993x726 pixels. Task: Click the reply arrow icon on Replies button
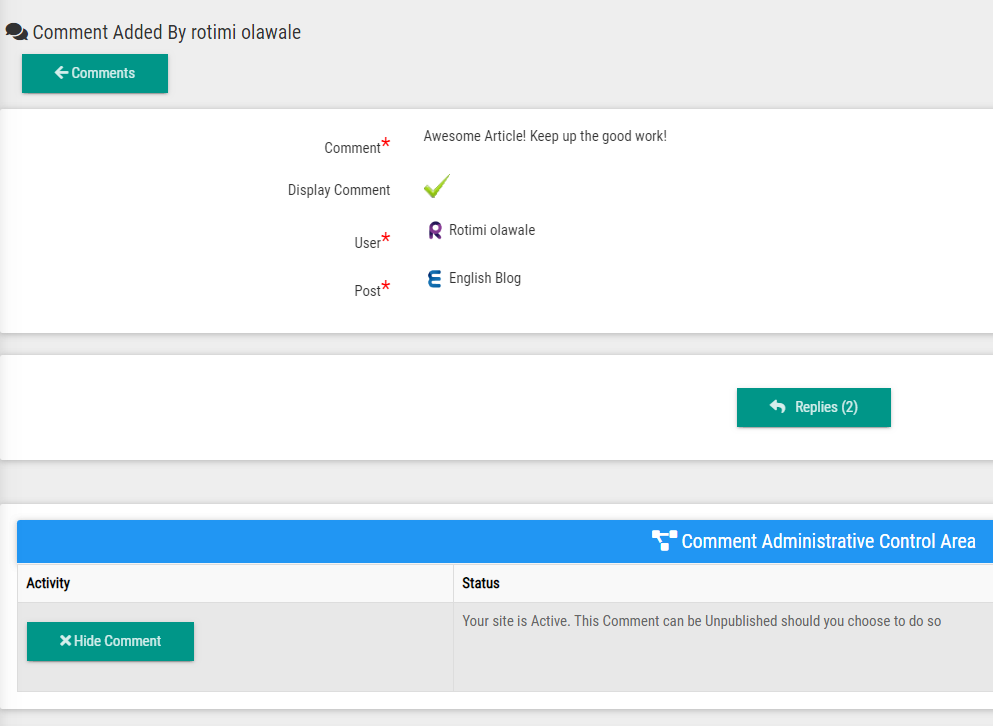click(777, 407)
